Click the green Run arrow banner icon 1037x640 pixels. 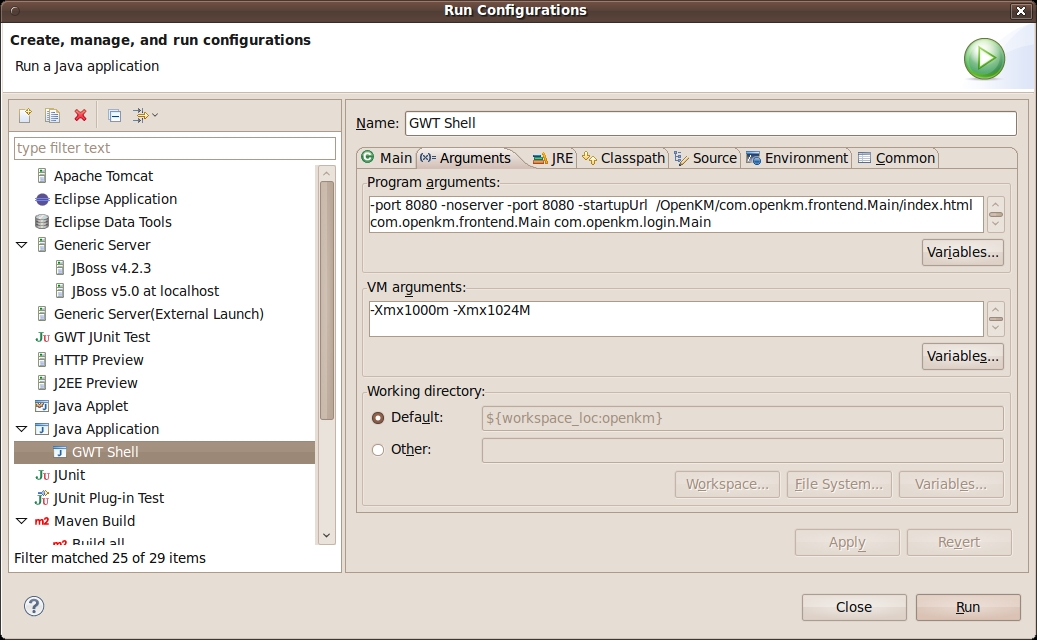pos(984,59)
